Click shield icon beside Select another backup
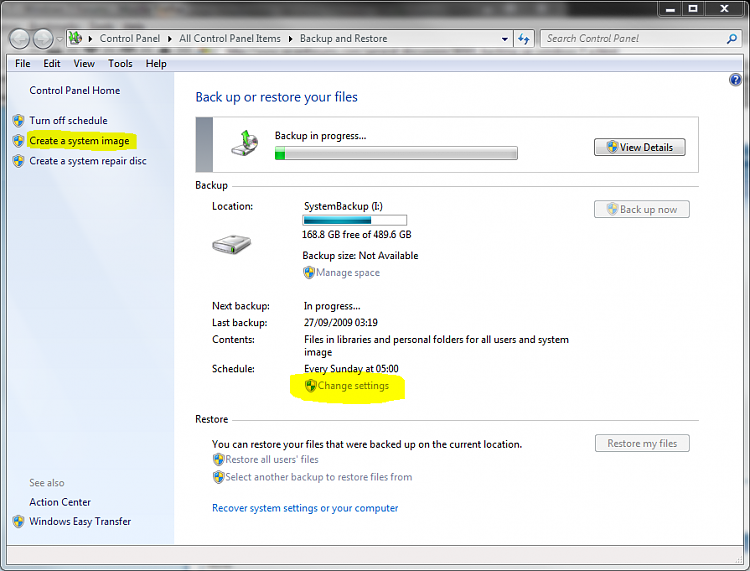The width and height of the screenshot is (750, 571). 218,477
